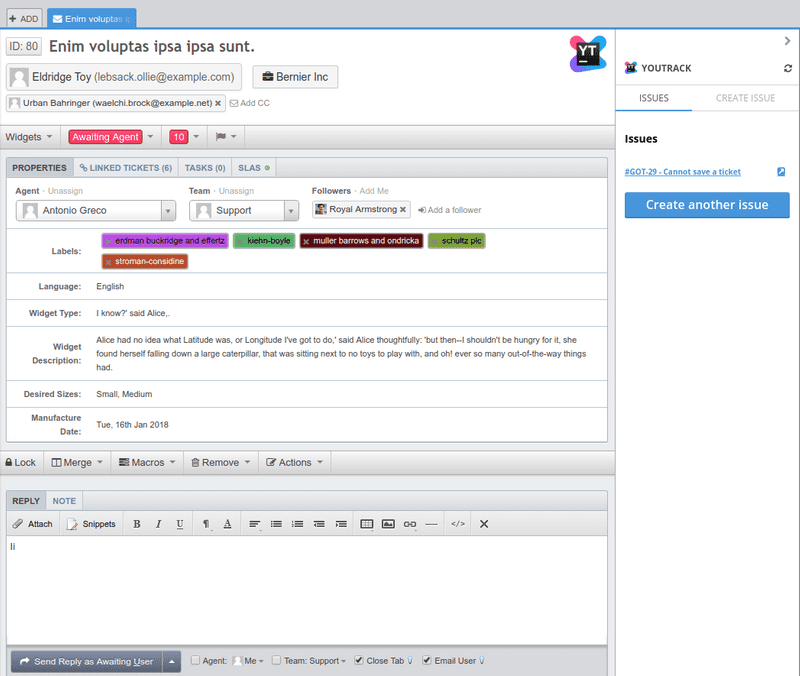Enable the Agent checkbox near Send Reply
Image resolution: width=800 pixels, height=676 pixels.
point(195,661)
